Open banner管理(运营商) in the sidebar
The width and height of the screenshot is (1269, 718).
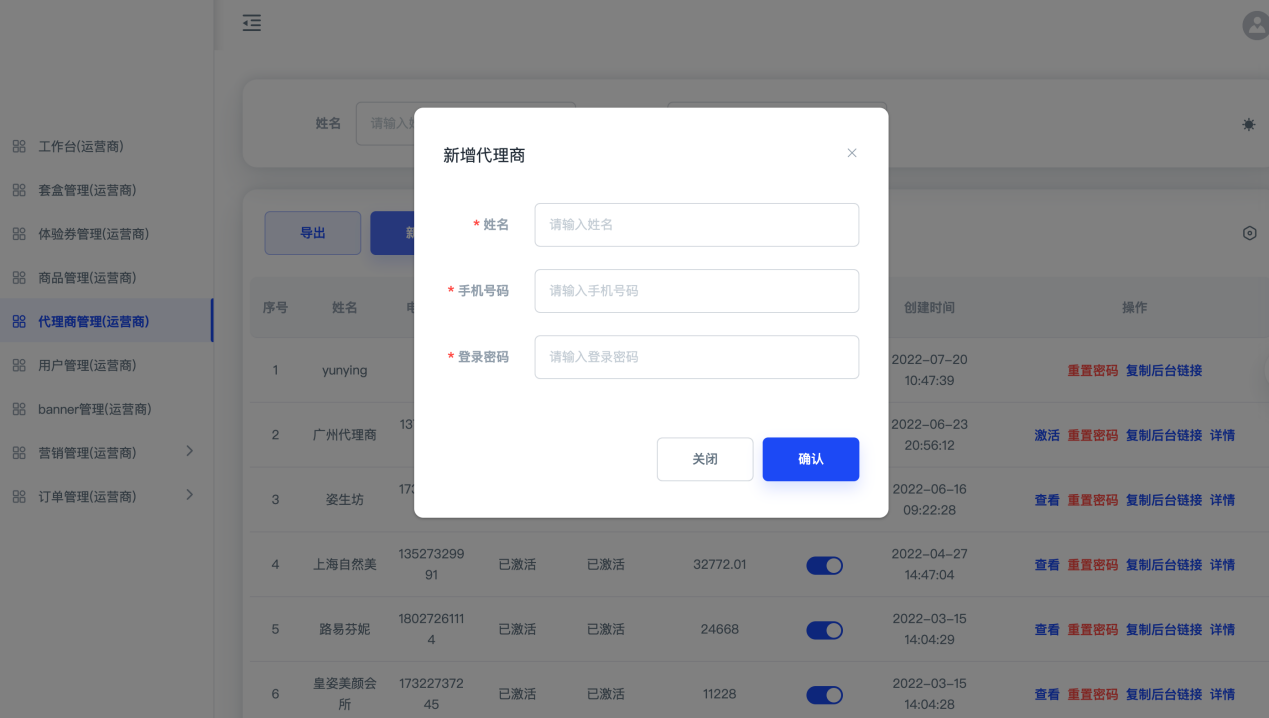click(94, 409)
